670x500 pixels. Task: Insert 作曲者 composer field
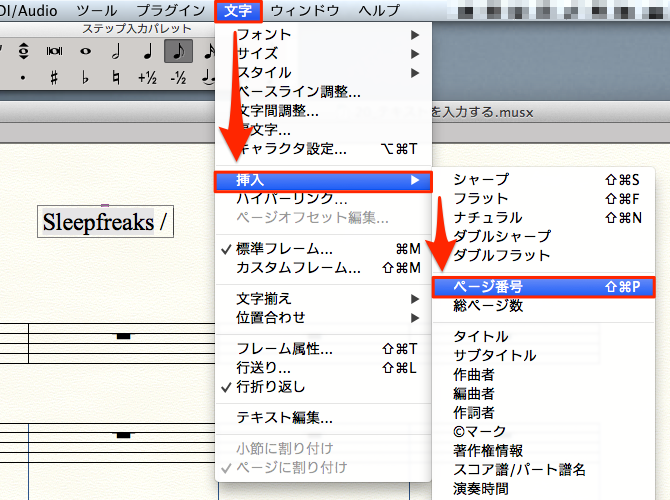(543, 375)
